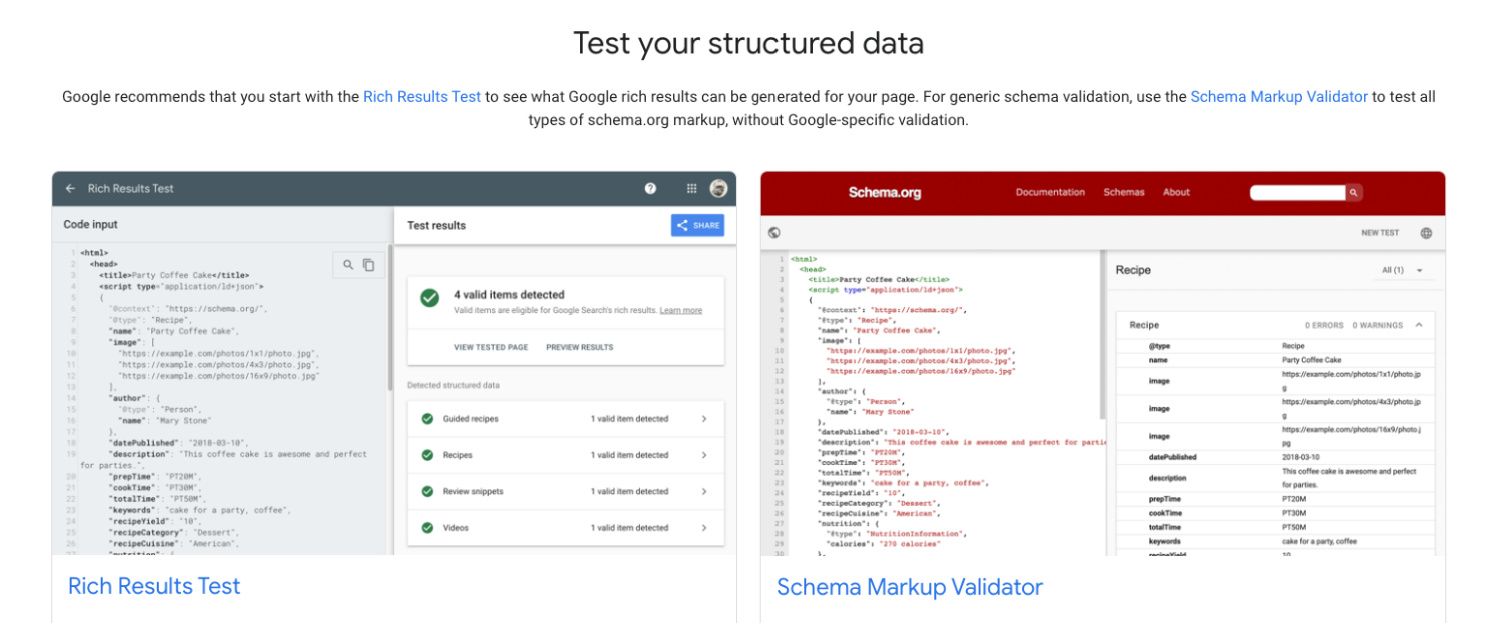
Task: Click the red search button on Schema.org header
Action: coord(1354,192)
